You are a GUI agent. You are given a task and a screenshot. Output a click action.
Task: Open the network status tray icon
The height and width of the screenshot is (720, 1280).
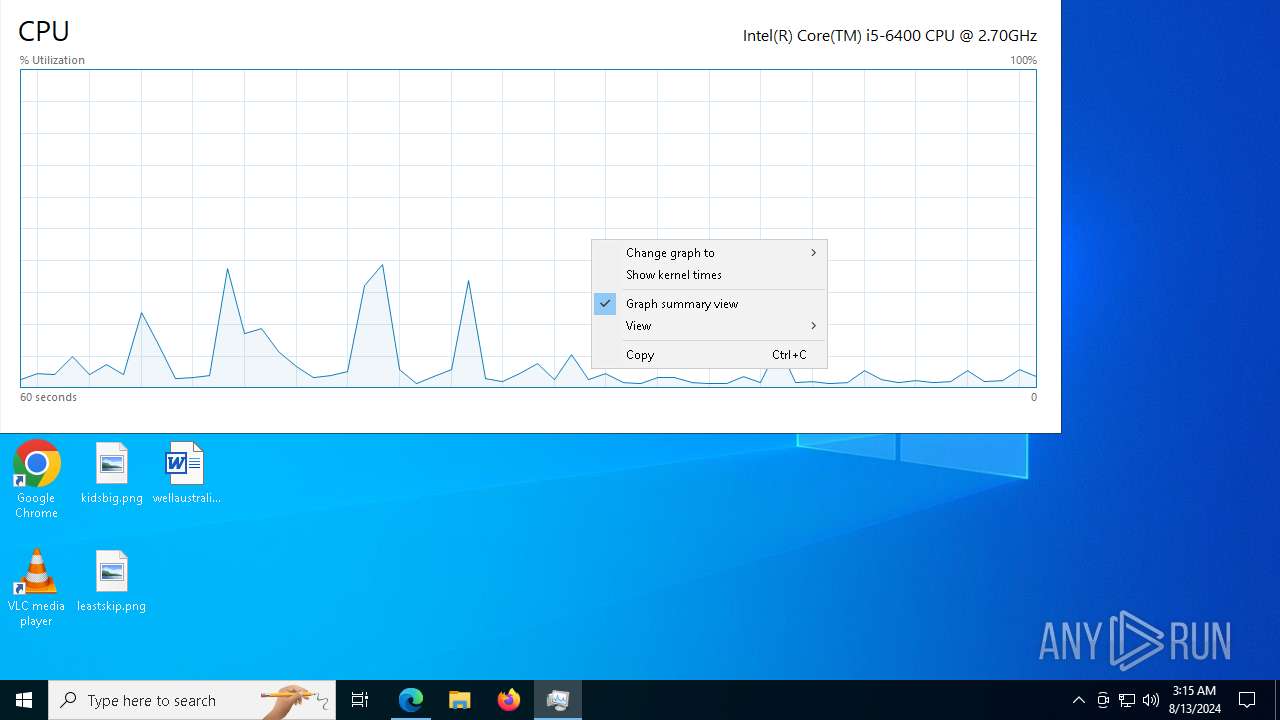tap(1127, 700)
